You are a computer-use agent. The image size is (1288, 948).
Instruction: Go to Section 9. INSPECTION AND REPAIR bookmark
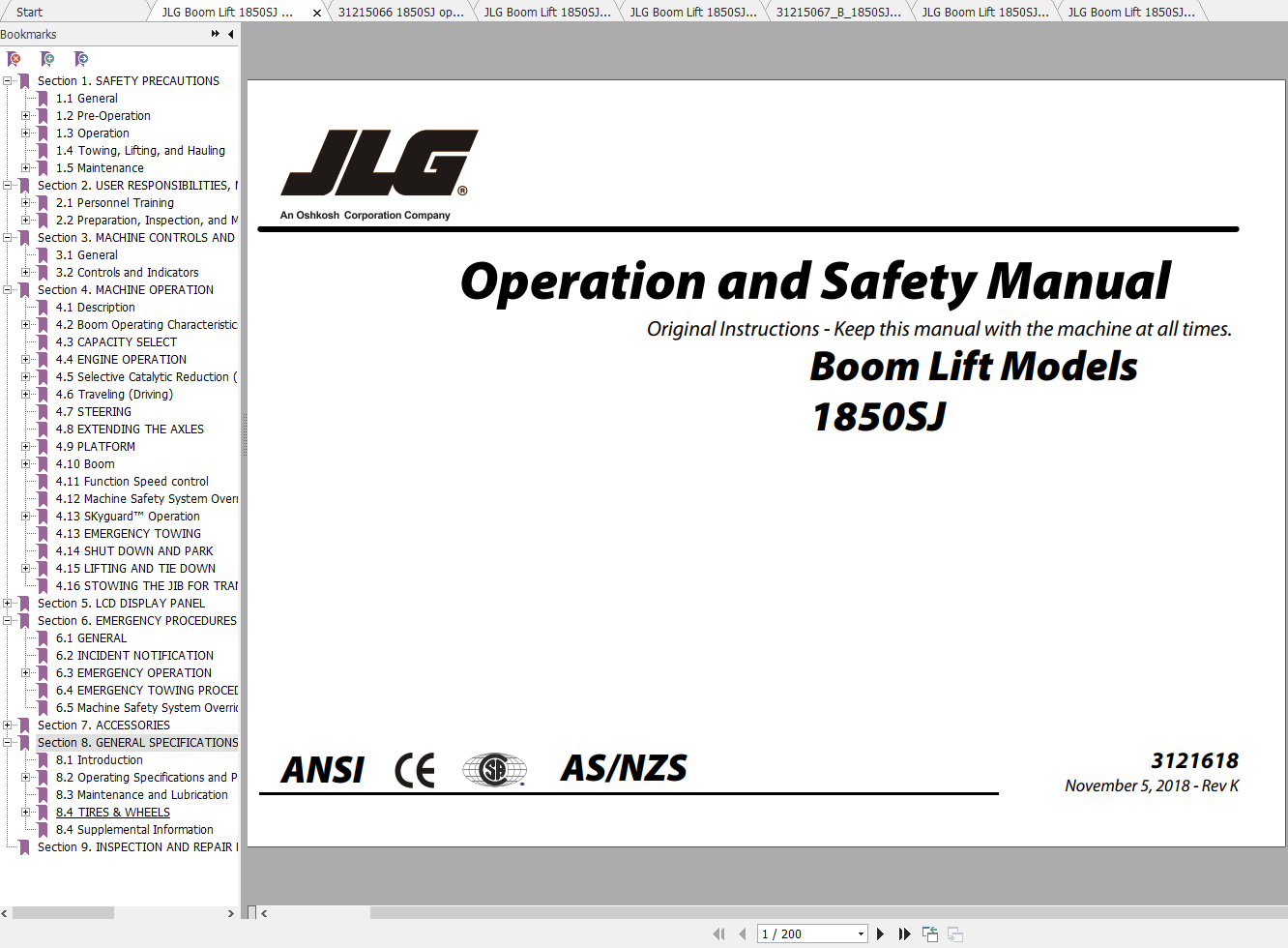[x=137, y=847]
